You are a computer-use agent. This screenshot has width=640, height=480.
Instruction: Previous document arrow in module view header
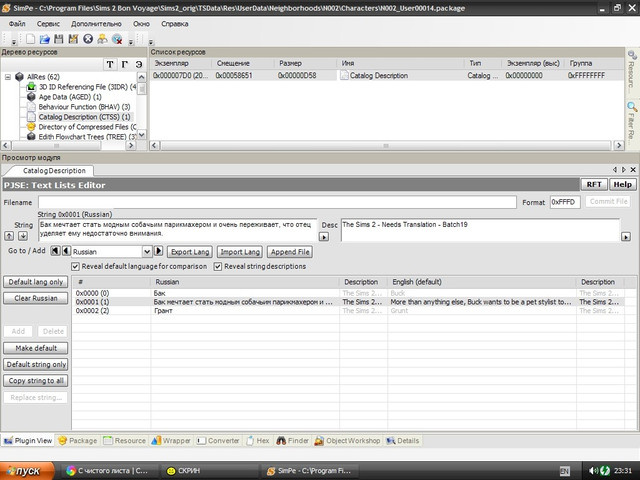pyautogui.click(x=615, y=169)
